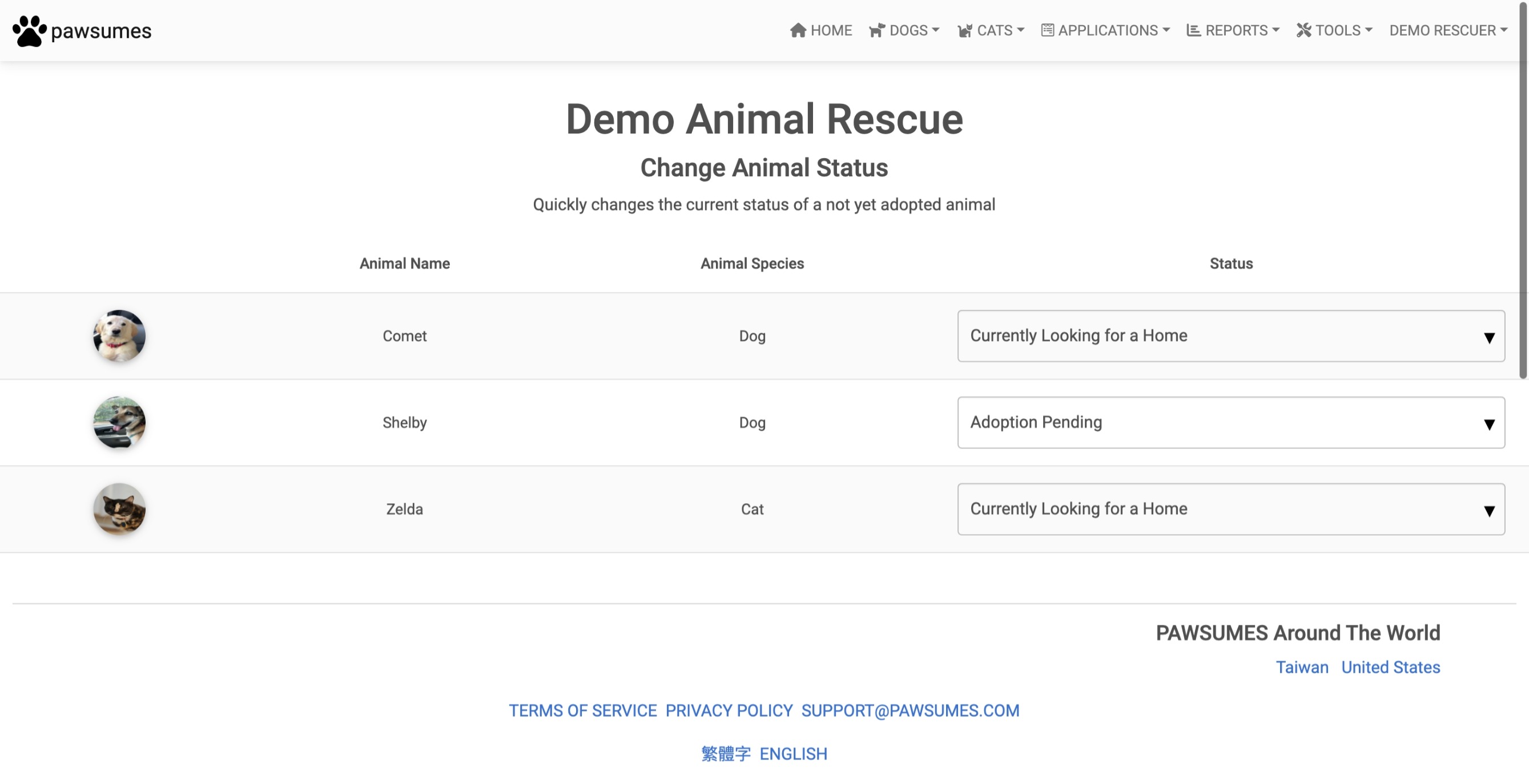Click the crossed-tools icon beside TOOLS
1529x784 pixels.
point(1303,30)
